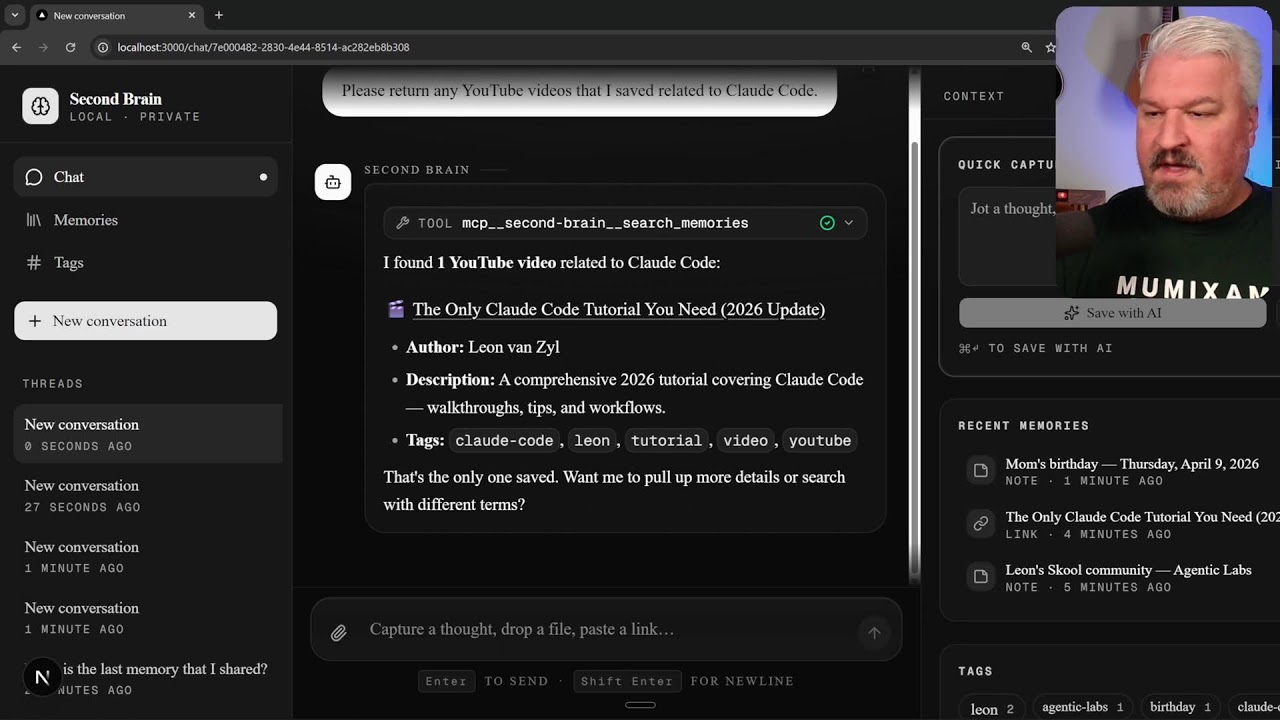This screenshot has height=720, width=1280.
Task: Click the Tags hash icon
Action: pyautogui.click(x=34, y=263)
